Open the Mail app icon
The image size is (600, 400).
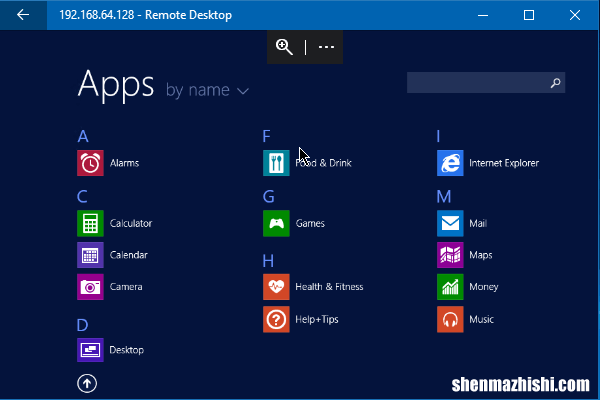450,223
